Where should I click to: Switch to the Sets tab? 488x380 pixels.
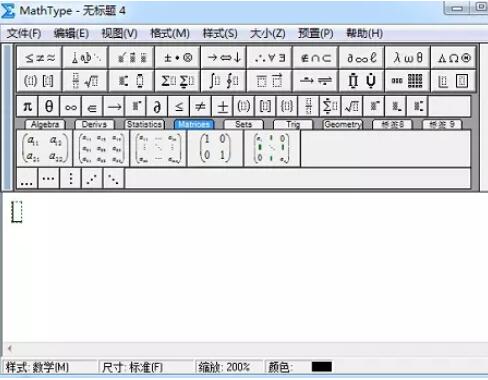[244, 124]
